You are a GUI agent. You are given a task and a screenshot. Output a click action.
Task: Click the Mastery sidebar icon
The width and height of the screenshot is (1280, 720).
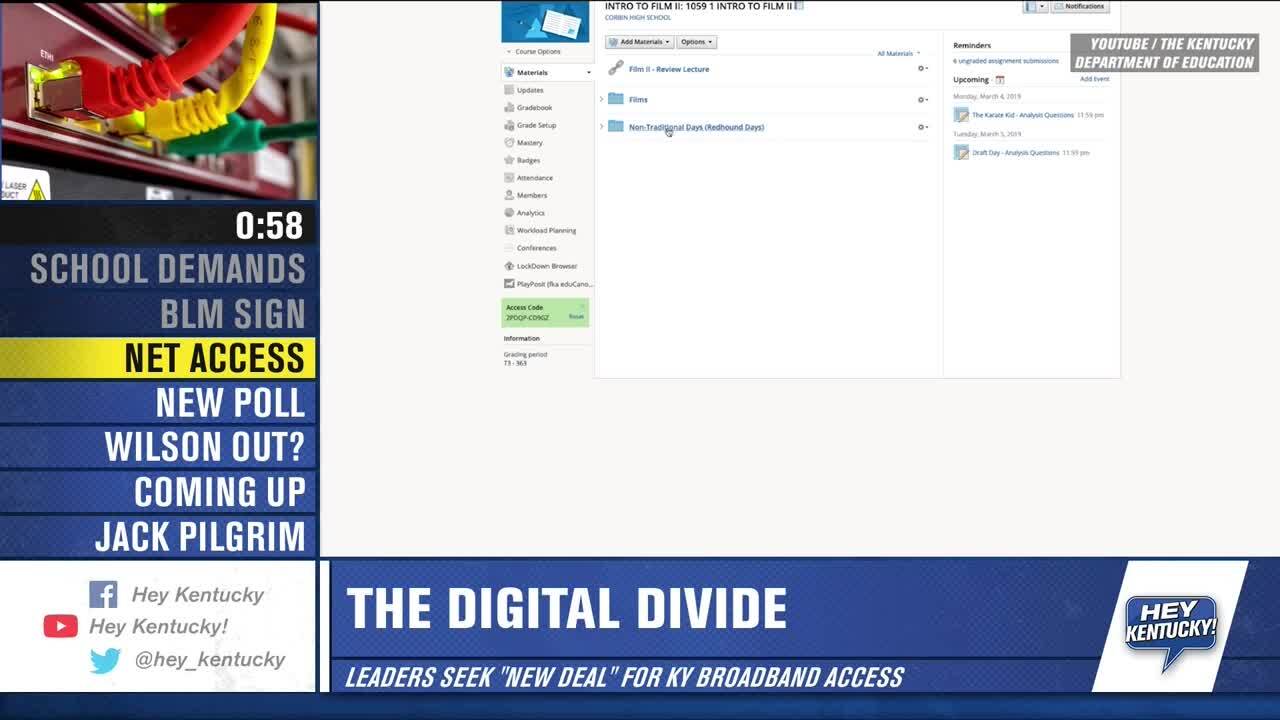coord(509,143)
